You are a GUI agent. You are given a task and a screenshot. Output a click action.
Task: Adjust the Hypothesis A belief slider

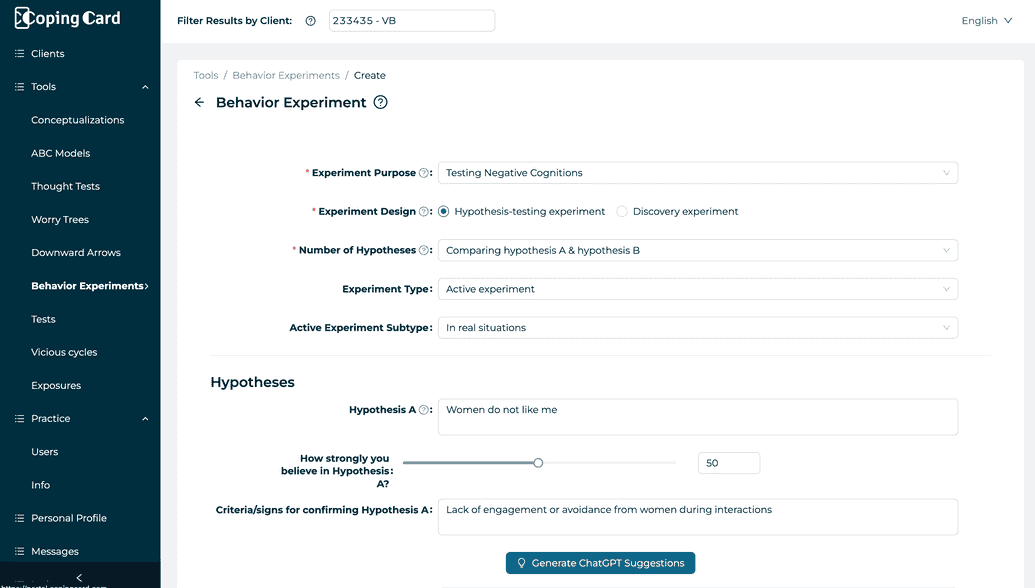(538, 462)
